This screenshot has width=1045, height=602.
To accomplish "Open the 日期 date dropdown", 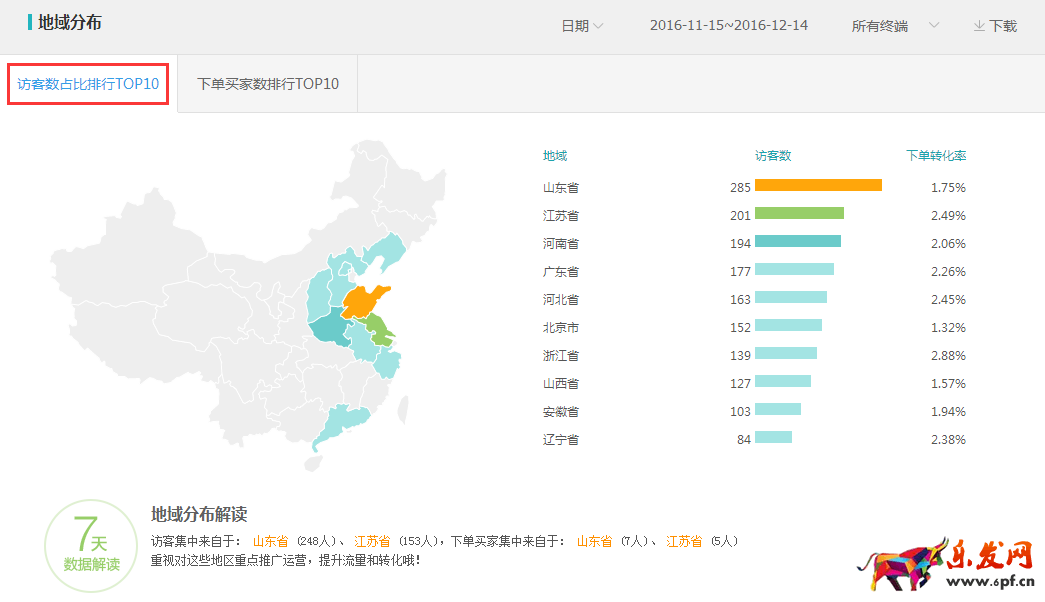I will pyautogui.click(x=582, y=26).
